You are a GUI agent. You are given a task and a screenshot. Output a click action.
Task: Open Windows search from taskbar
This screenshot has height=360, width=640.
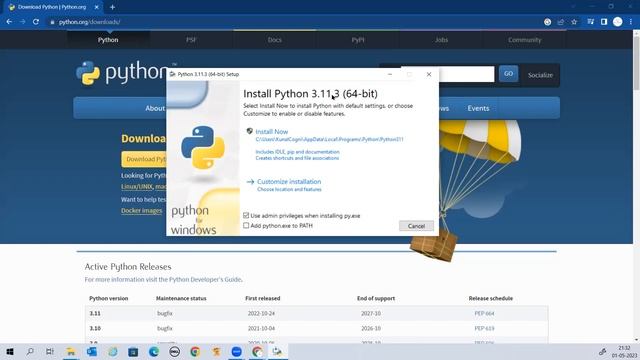click(30, 351)
